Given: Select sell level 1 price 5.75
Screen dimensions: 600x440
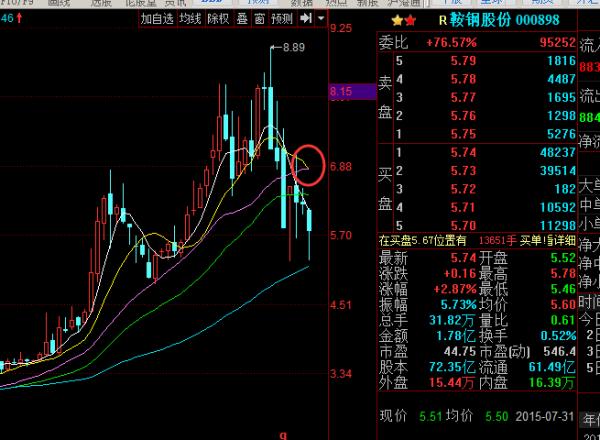Looking at the screenshot, I should coord(463,134).
